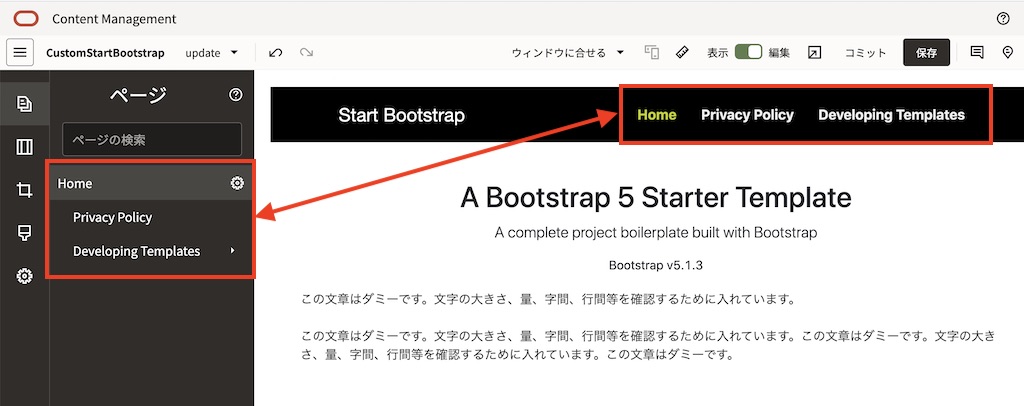The height and width of the screenshot is (406, 1024).
Task: Click the コミット commit button
Action: (x=865, y=52)
